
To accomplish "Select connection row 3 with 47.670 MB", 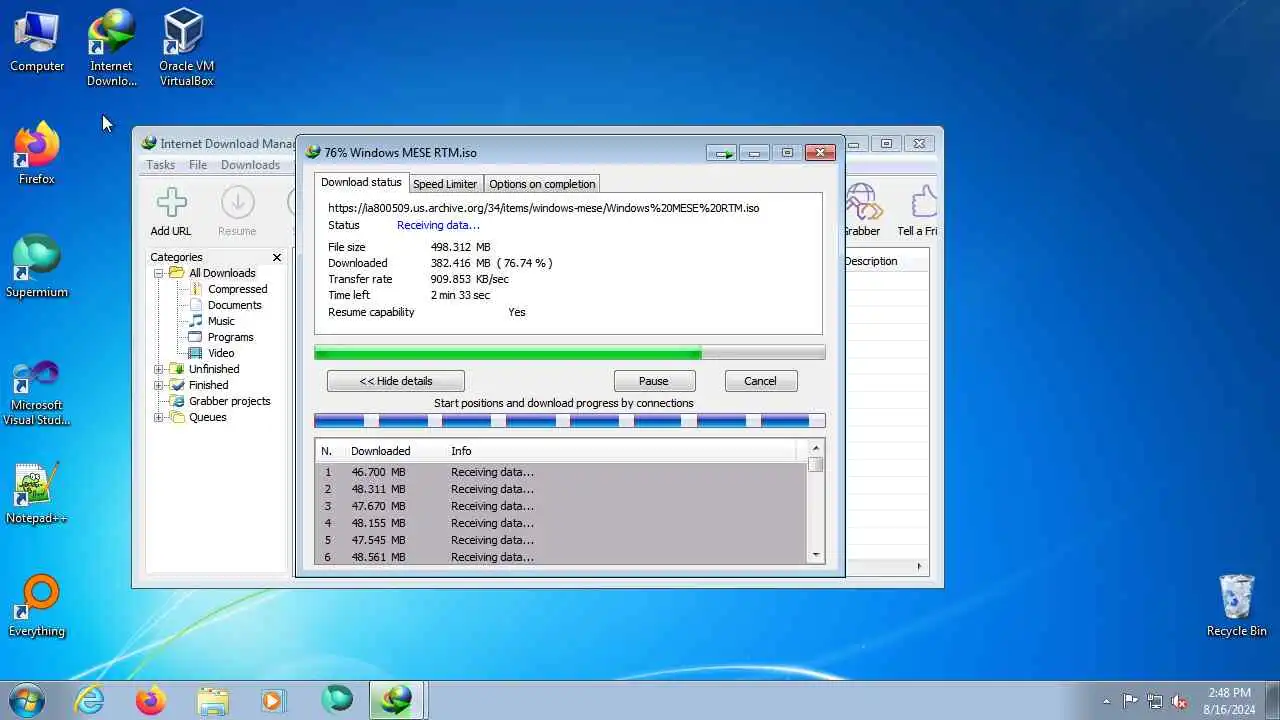I will point(560,506).
